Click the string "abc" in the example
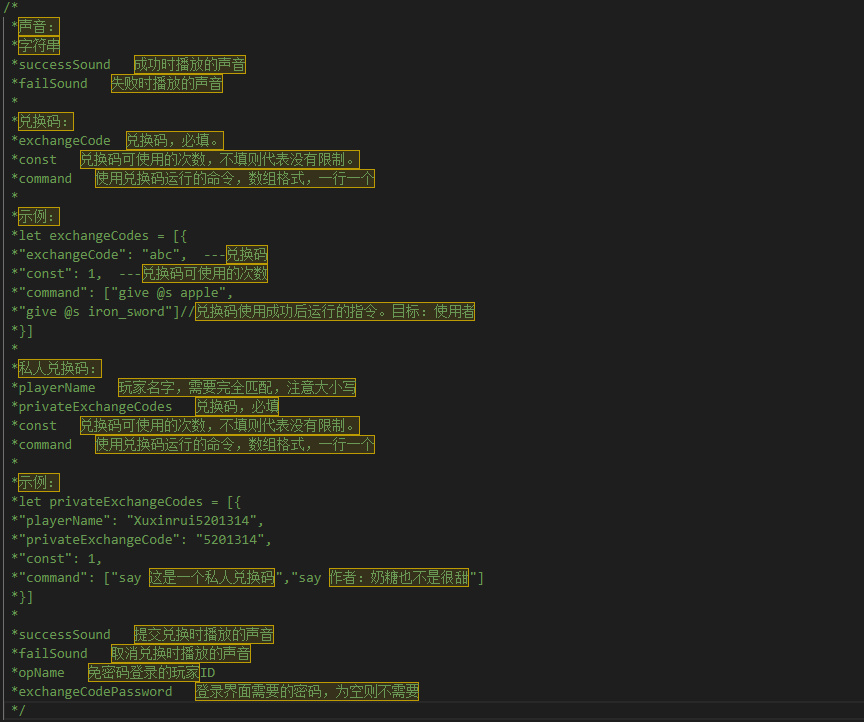The width and height of the screenshot is (864, 722). [x=160, y=255]
